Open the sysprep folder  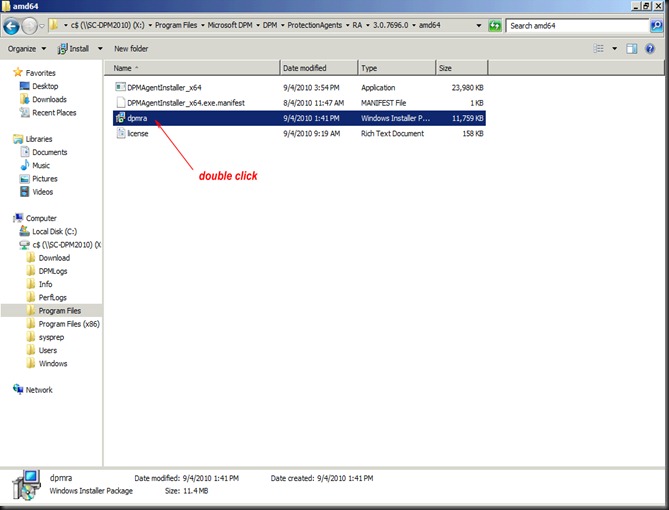click(51, 337)
